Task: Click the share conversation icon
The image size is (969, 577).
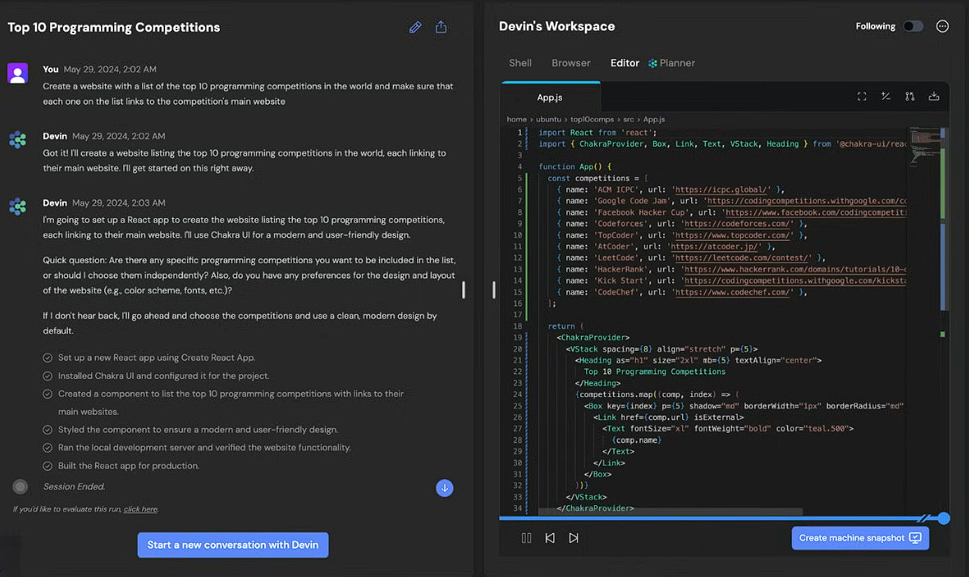Action: (441, 27)
